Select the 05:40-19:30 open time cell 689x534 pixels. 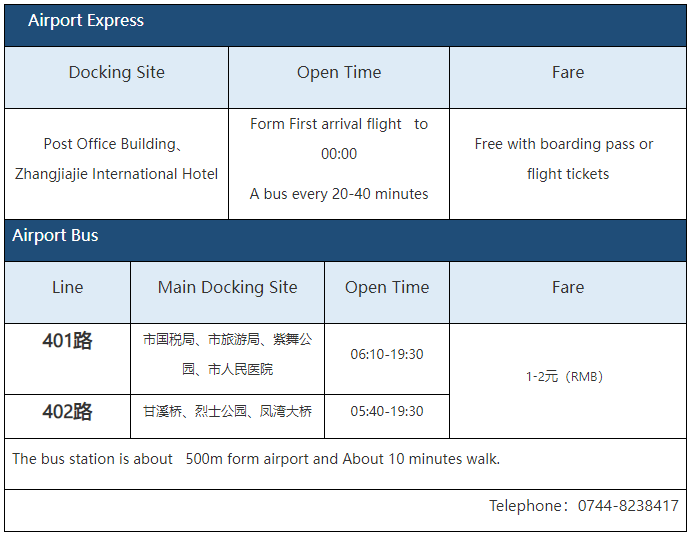coord(387,412)
